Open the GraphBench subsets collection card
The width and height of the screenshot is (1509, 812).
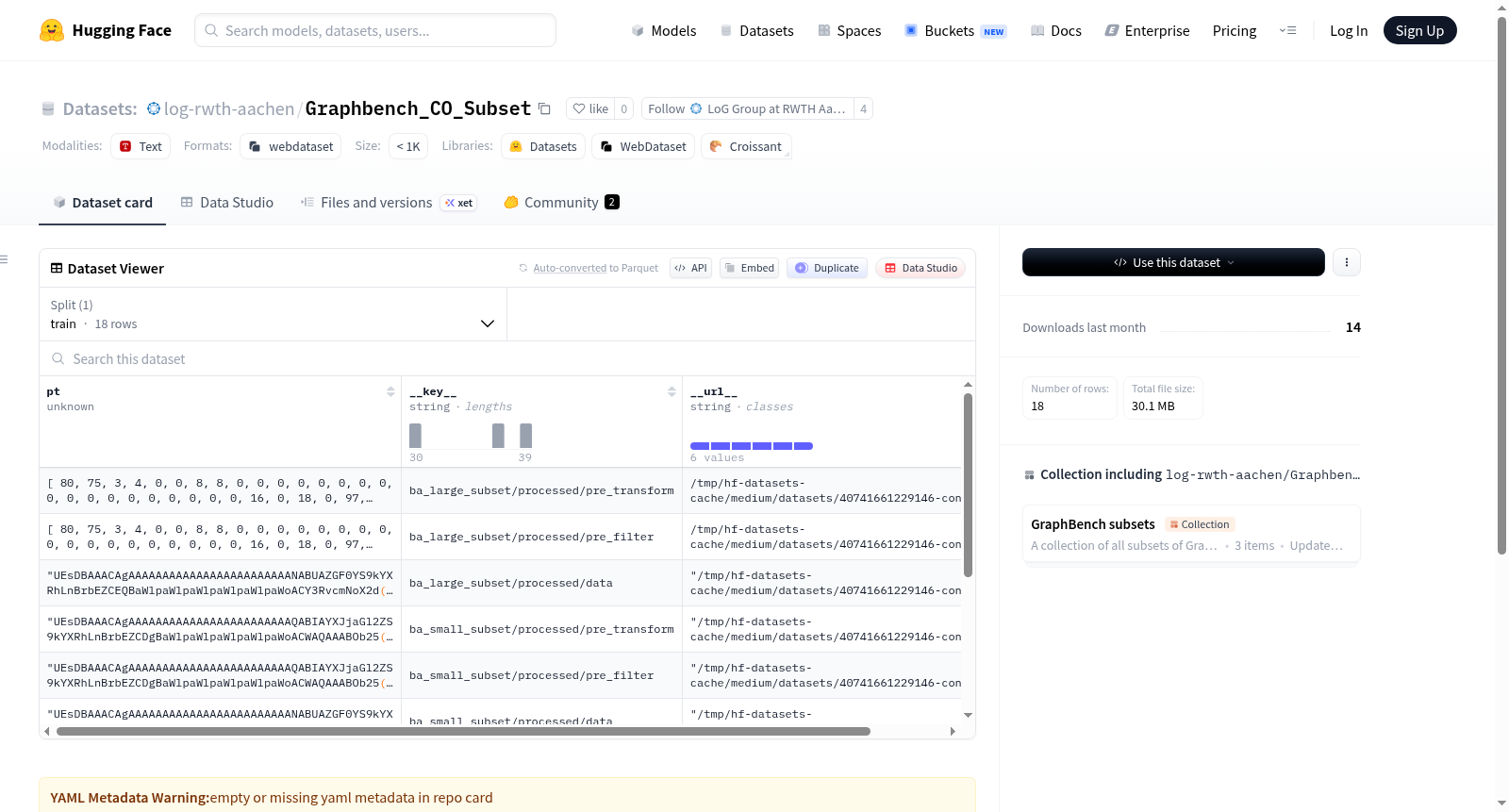point(1191,534)
